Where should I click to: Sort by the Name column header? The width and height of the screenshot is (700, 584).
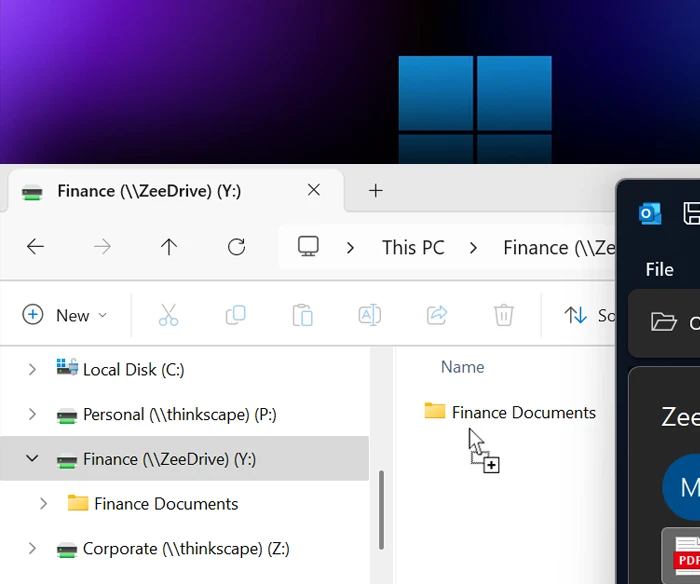462,367
